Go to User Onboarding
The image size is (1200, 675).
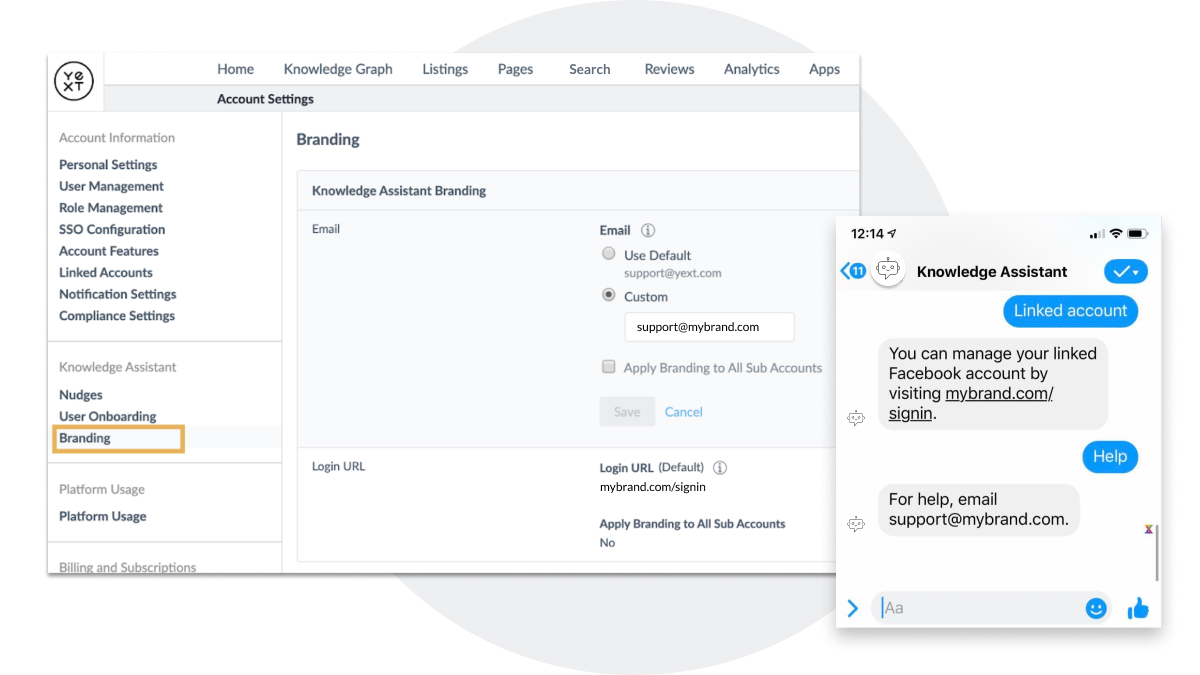(x=108, y=416)
